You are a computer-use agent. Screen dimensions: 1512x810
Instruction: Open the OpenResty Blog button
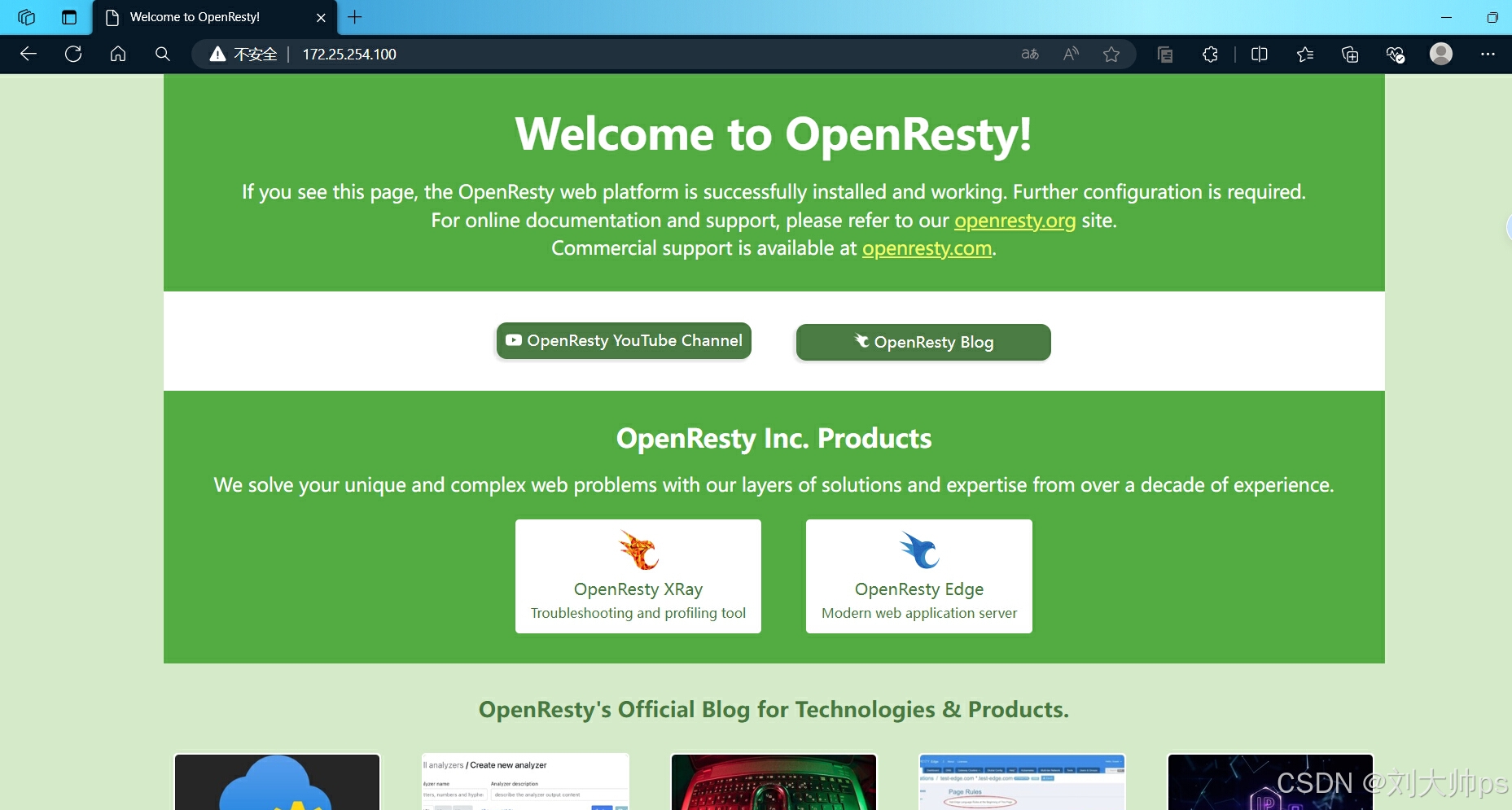tap(923, 342)
